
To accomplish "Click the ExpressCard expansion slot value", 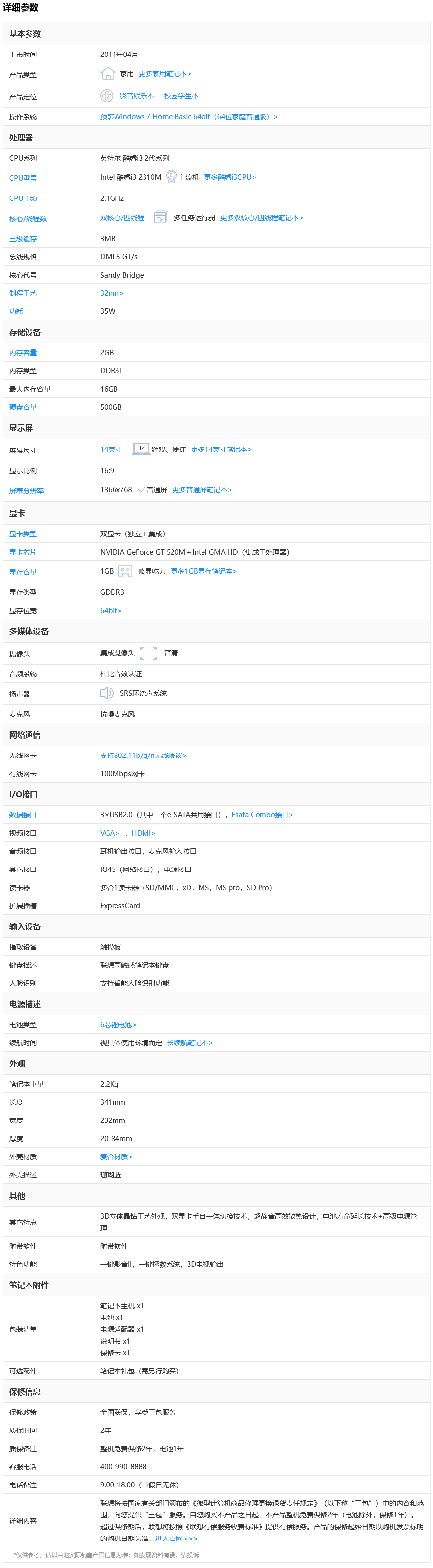I will [x=120, y=906].
